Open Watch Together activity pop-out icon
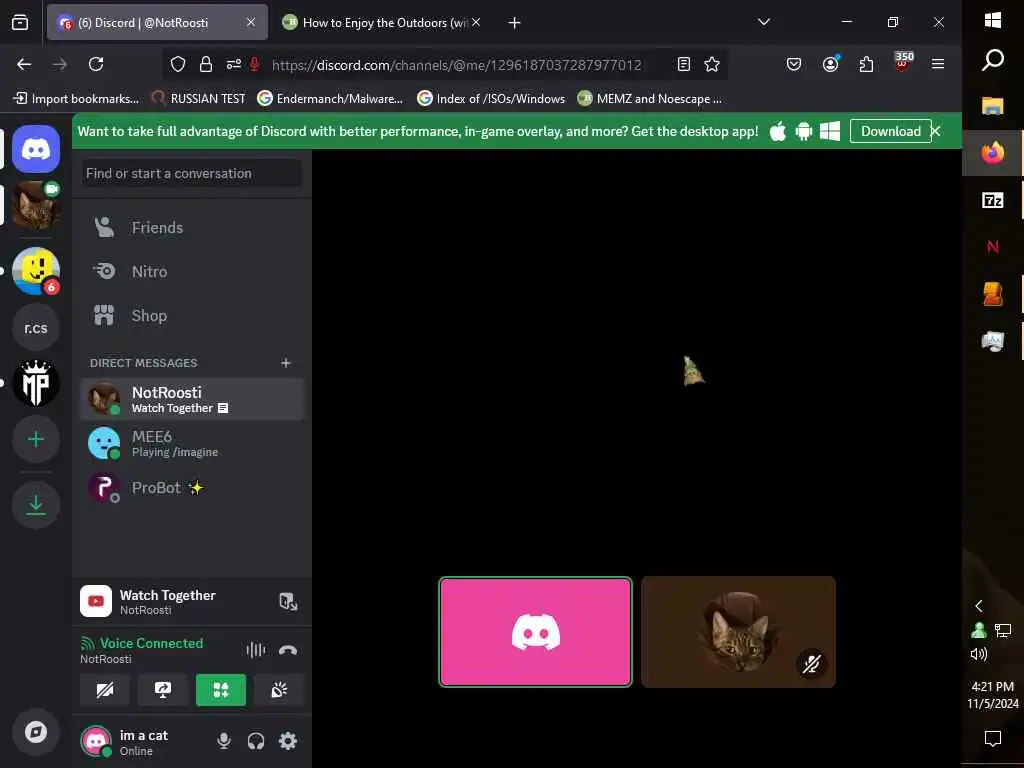Viewport: 1024px width, 768px height. (x=288, y=601)
